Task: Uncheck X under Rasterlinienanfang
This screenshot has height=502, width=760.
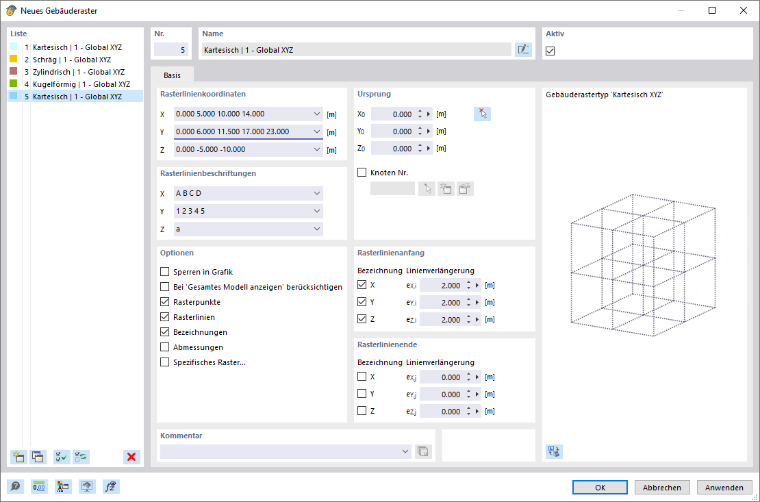Action: click(x=362, y=285)
